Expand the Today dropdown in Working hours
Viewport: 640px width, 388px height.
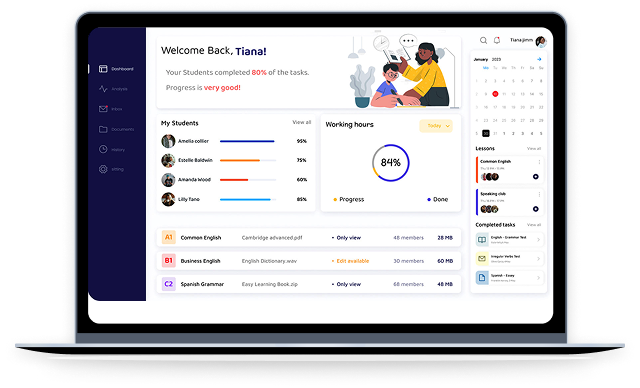(x=436, y=126)
